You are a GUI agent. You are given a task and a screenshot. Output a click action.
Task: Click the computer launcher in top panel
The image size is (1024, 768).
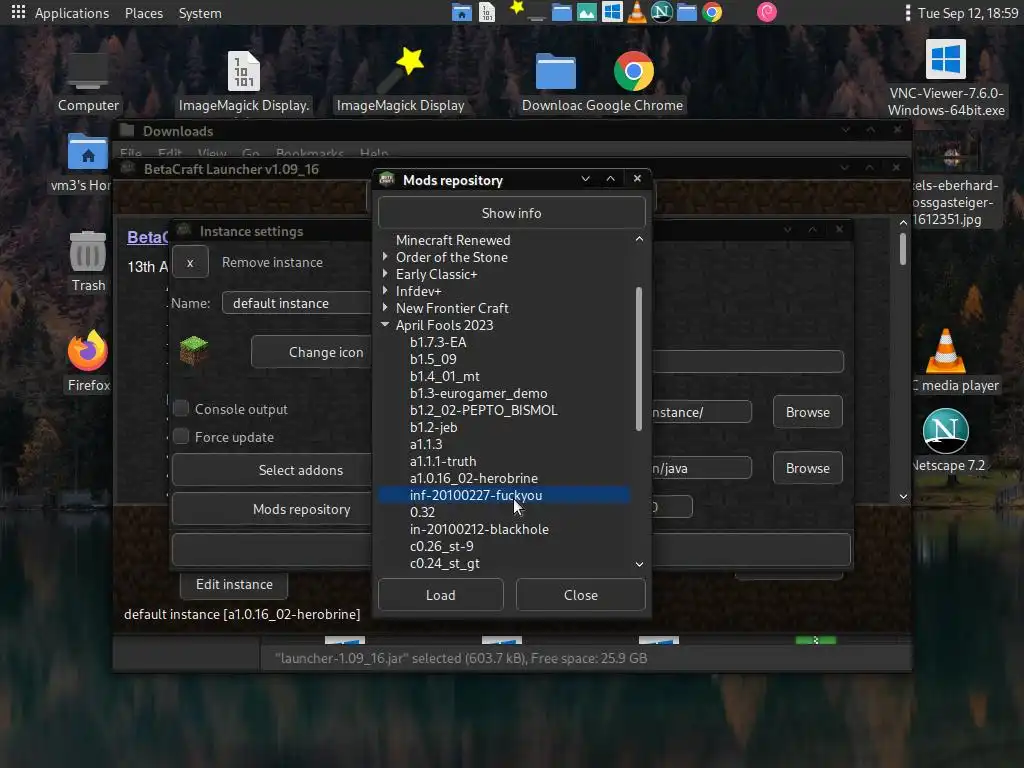[537, 14]
